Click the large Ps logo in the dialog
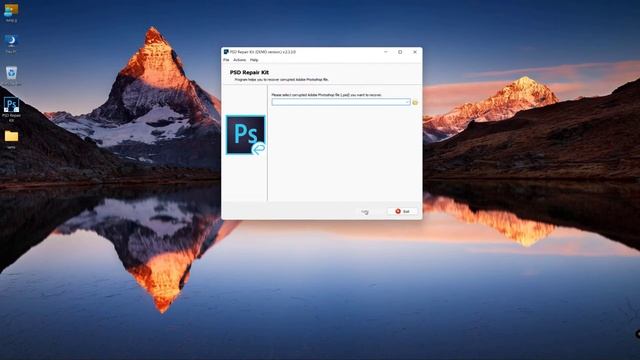 pyautogui.click(x=246, y=135)
